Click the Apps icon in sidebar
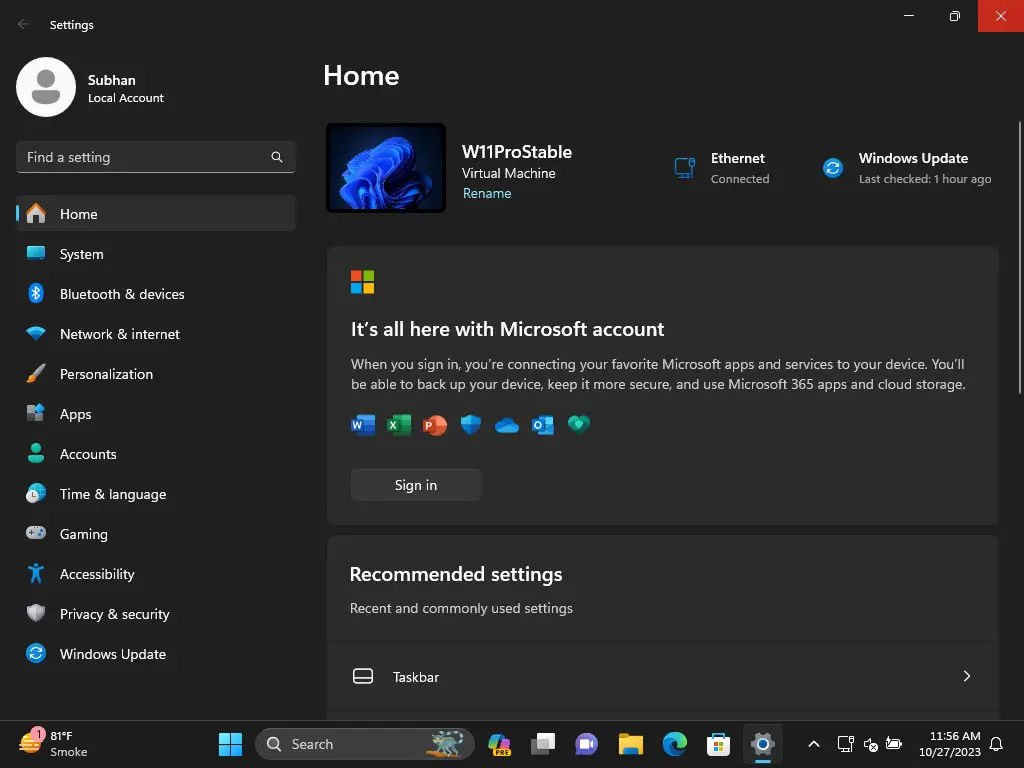This screenshot has width=1024, height=768. 36,413
